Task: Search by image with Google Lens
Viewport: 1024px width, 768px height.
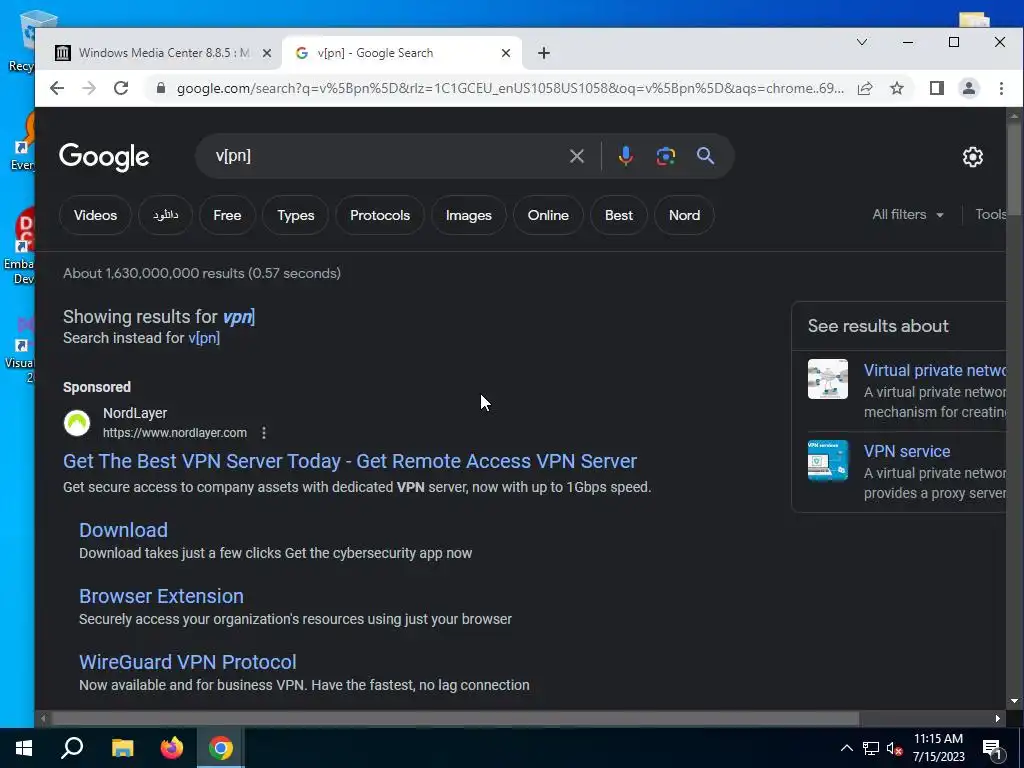Action: [665, 156]
